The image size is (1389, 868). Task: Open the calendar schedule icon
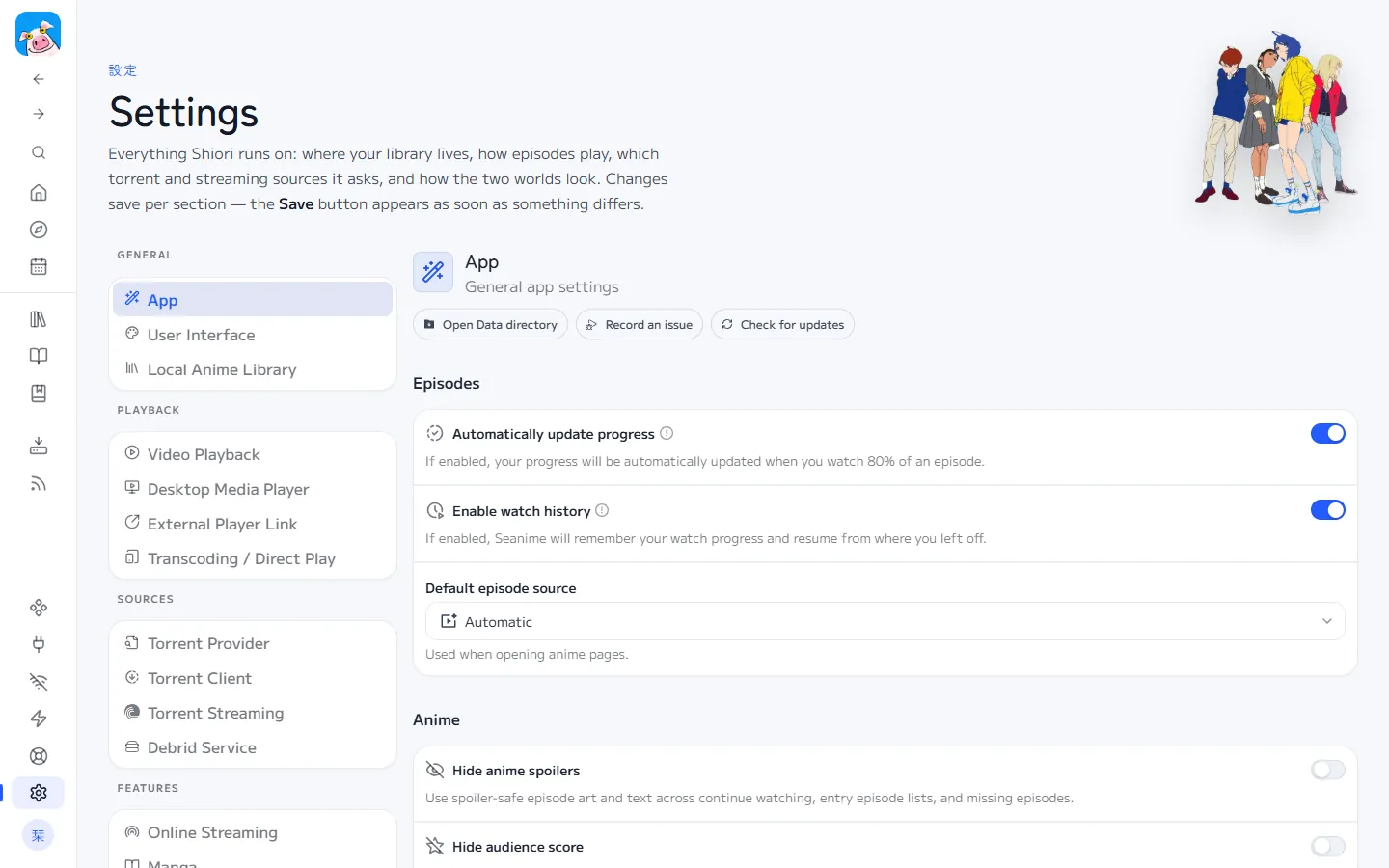coord(39,266)
